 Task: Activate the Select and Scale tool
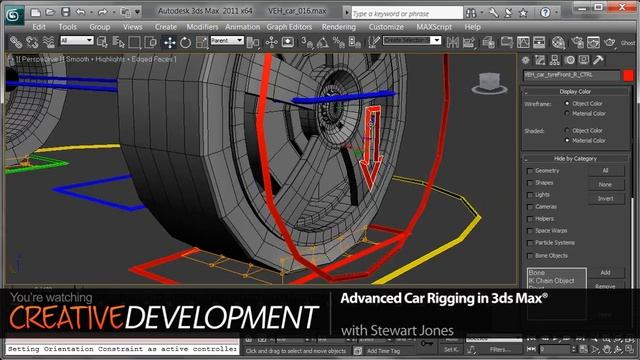coord(202,42)
